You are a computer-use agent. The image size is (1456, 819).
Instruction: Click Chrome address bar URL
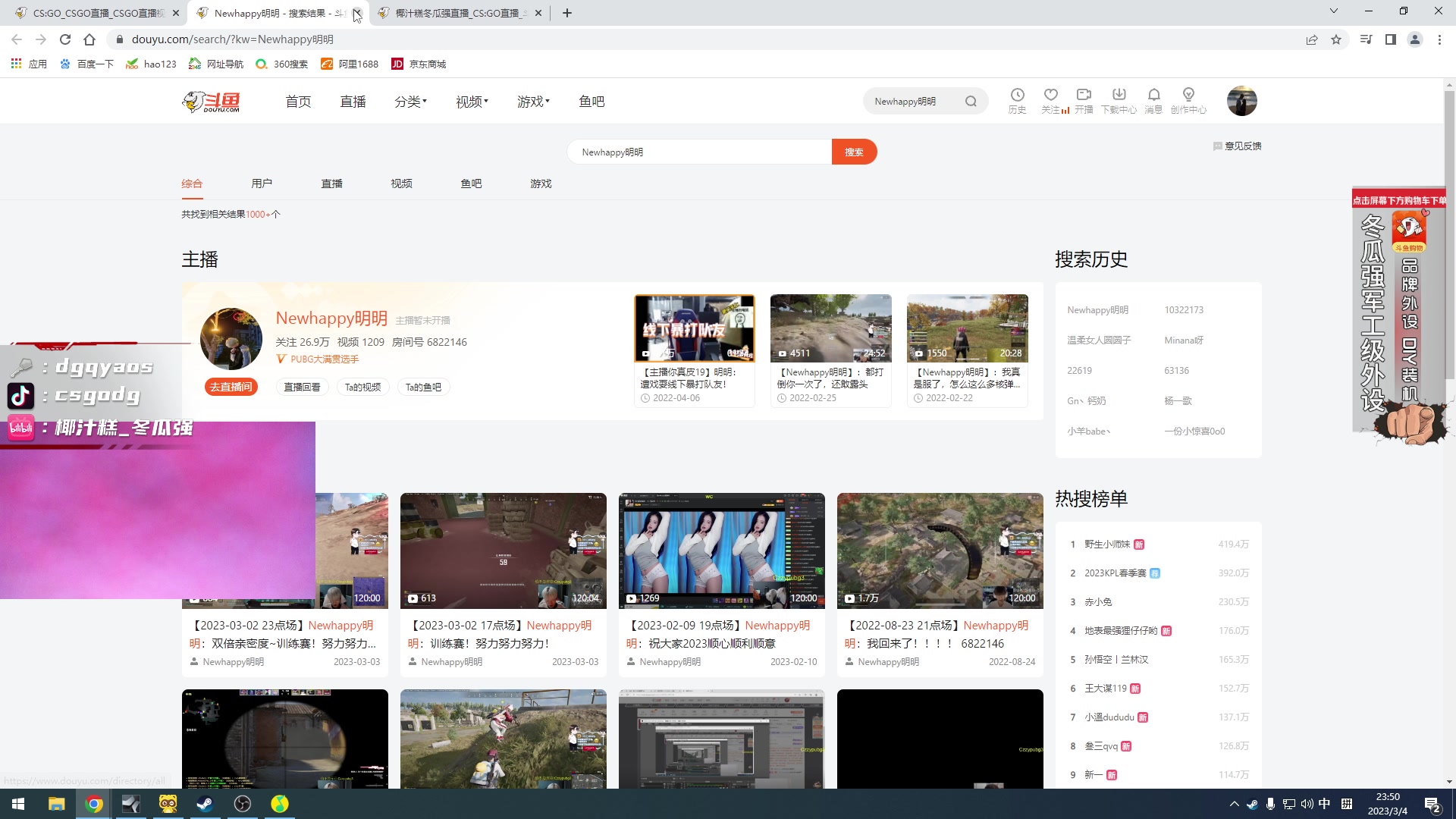click(232, 39)
